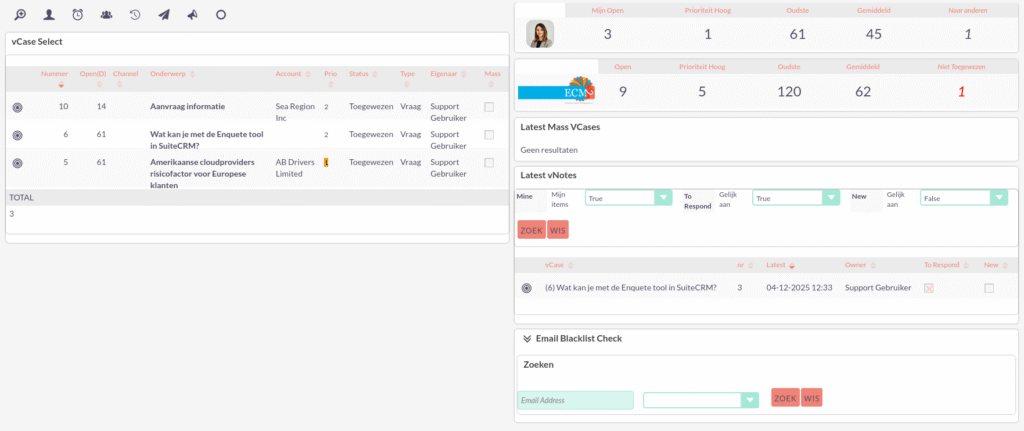Open the New filter dropdown set to False
This screenshot has width=1024, height=431.
(963, 198)
